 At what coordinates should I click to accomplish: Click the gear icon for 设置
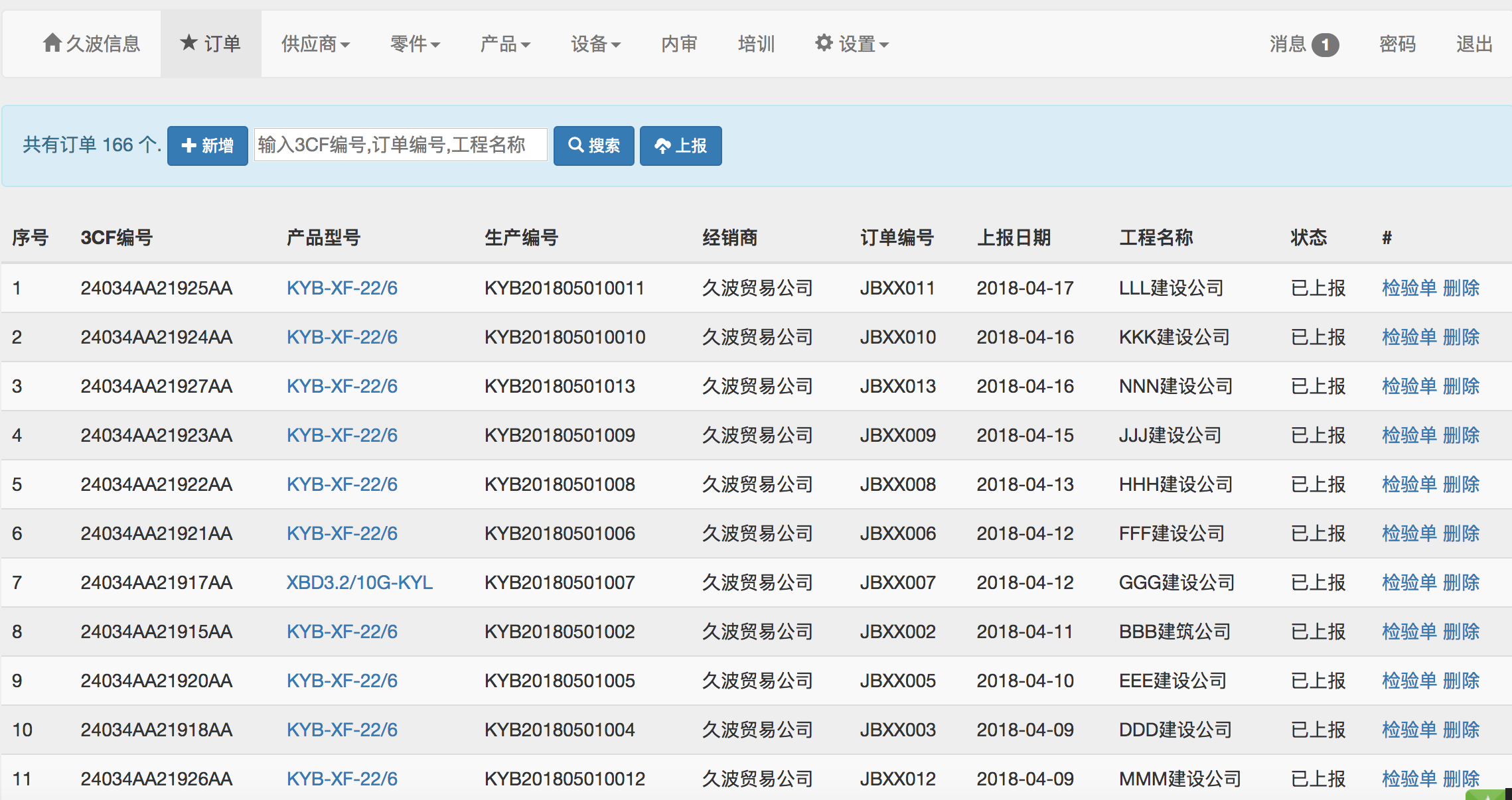point(824,43)
